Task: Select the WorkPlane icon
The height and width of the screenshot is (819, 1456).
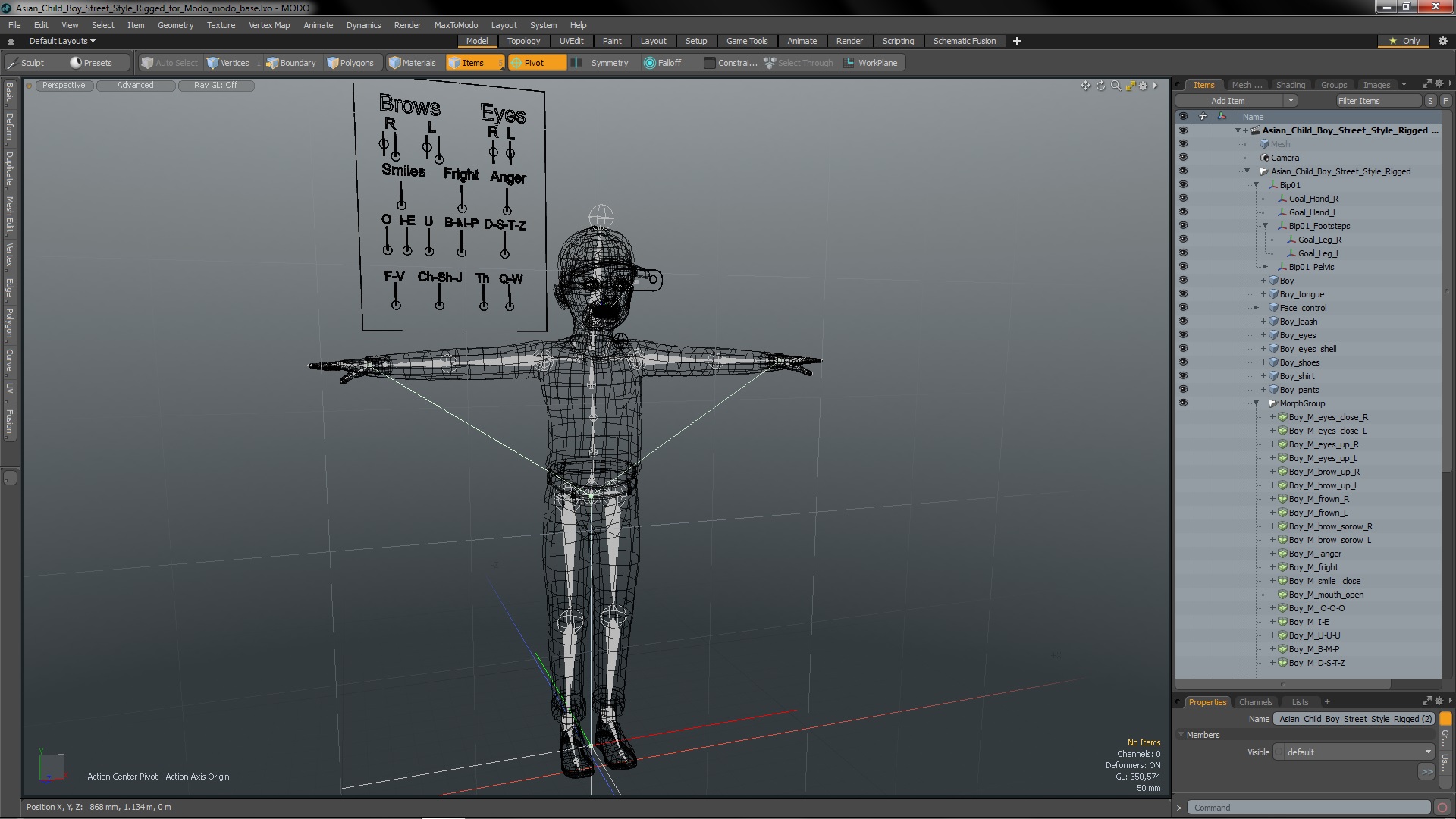Action: pyautogui.click(x=848, y=62)
